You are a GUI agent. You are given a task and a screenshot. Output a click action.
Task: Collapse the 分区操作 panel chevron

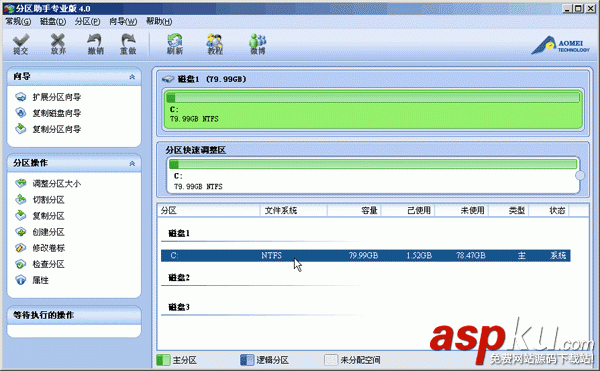(x=132, y=163)
